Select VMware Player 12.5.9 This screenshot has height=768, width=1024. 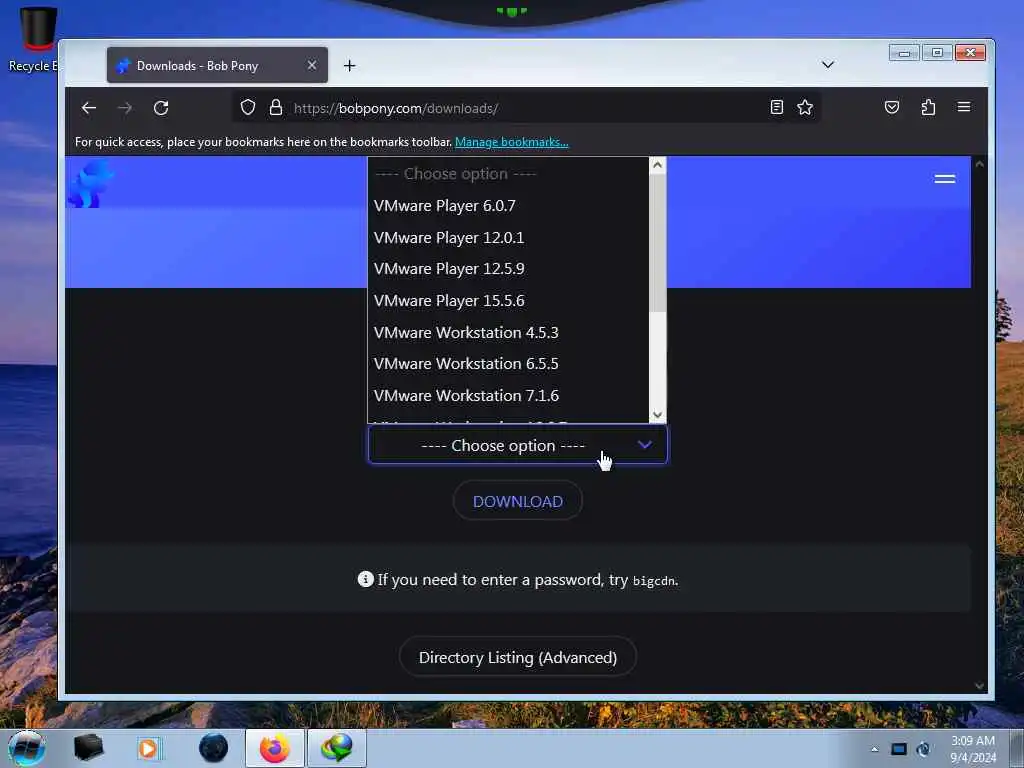click(508, 269)
